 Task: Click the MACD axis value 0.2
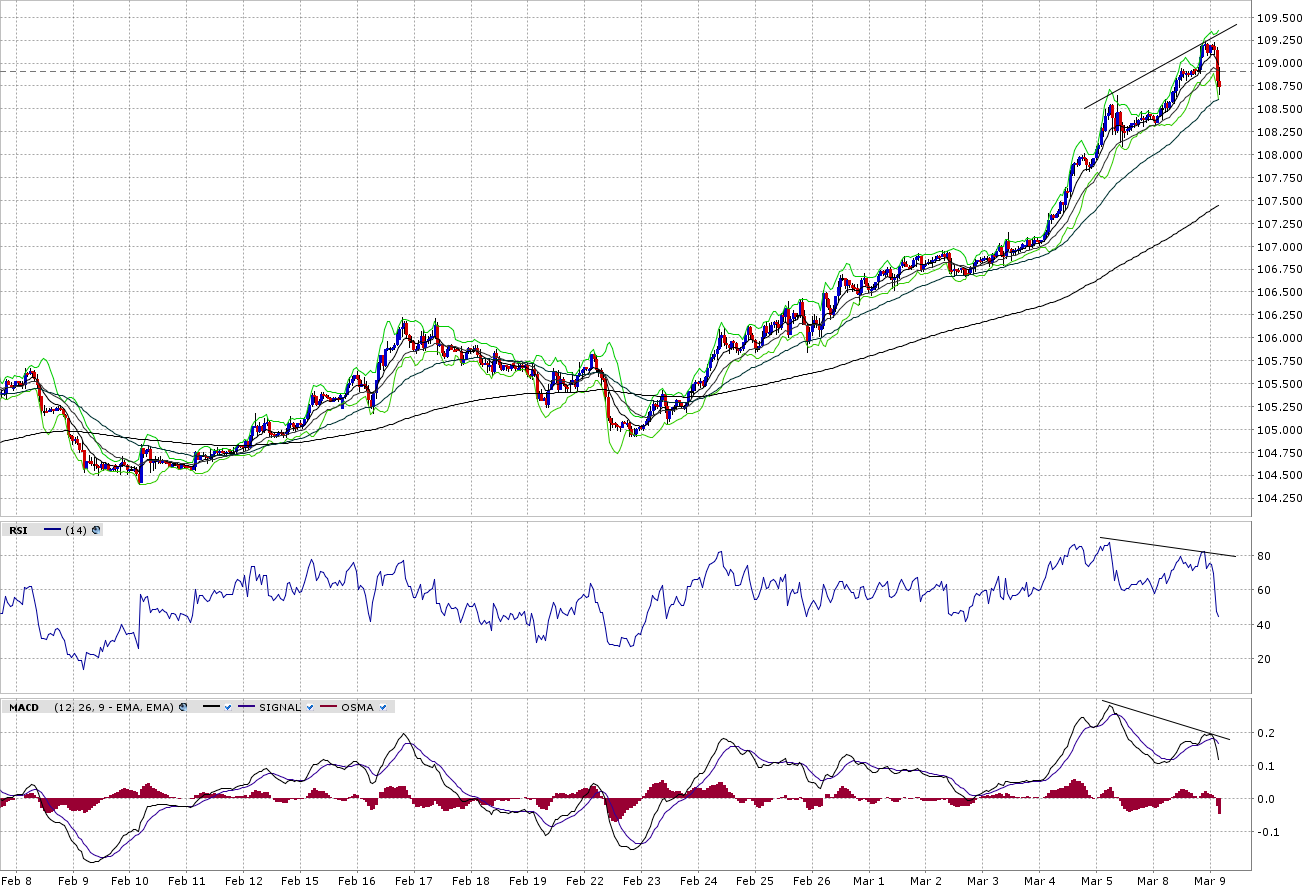[x=1265, y=733]
